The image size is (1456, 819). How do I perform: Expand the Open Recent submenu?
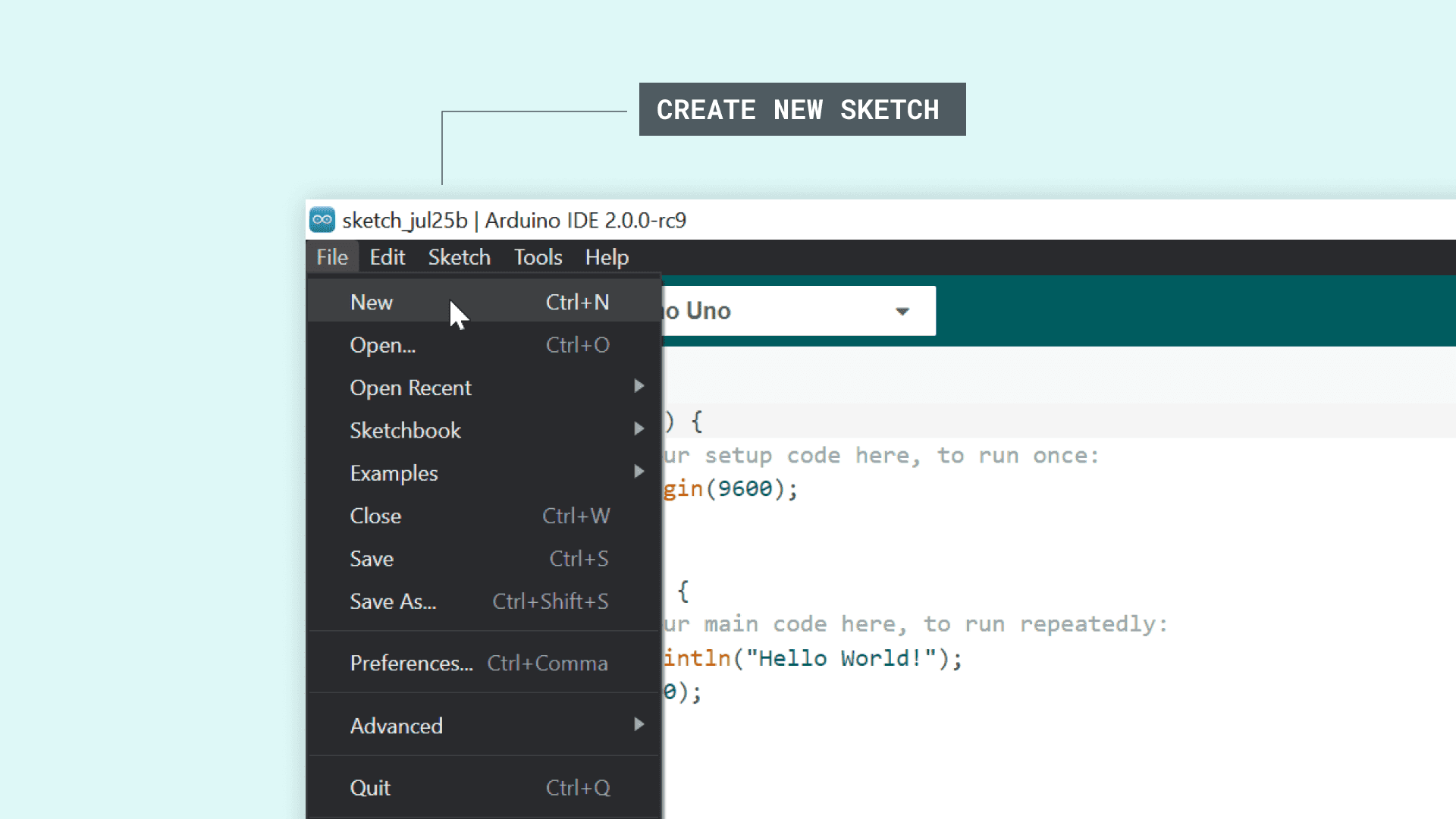coord(410,388)
